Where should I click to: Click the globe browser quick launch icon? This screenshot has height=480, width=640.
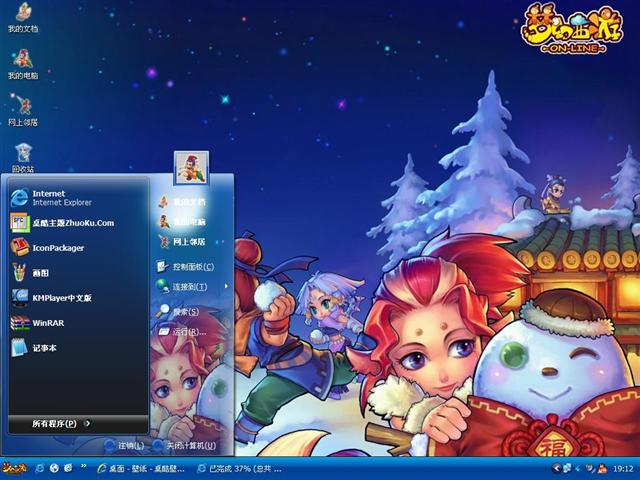54,468
